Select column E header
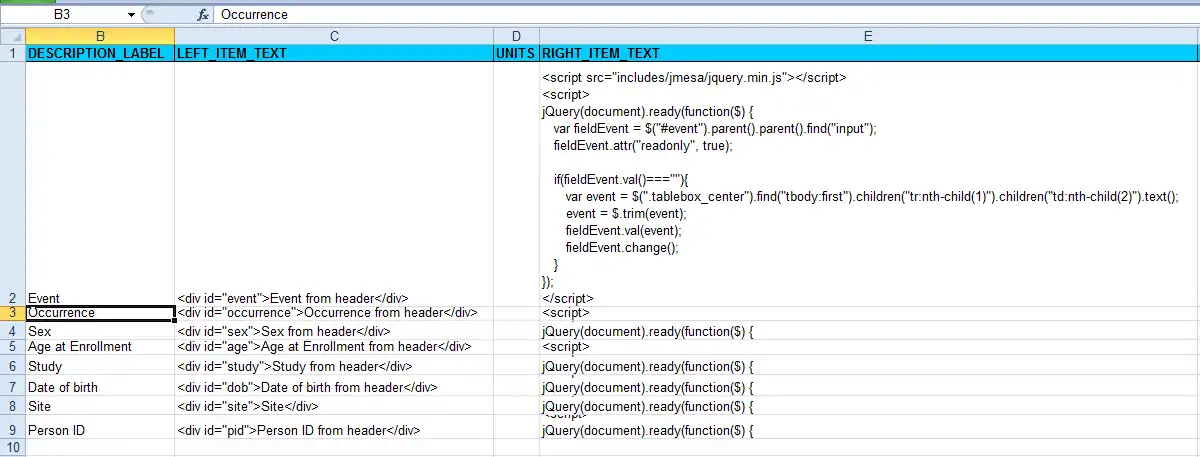The image size is (1200, 457). click(868, 37)
